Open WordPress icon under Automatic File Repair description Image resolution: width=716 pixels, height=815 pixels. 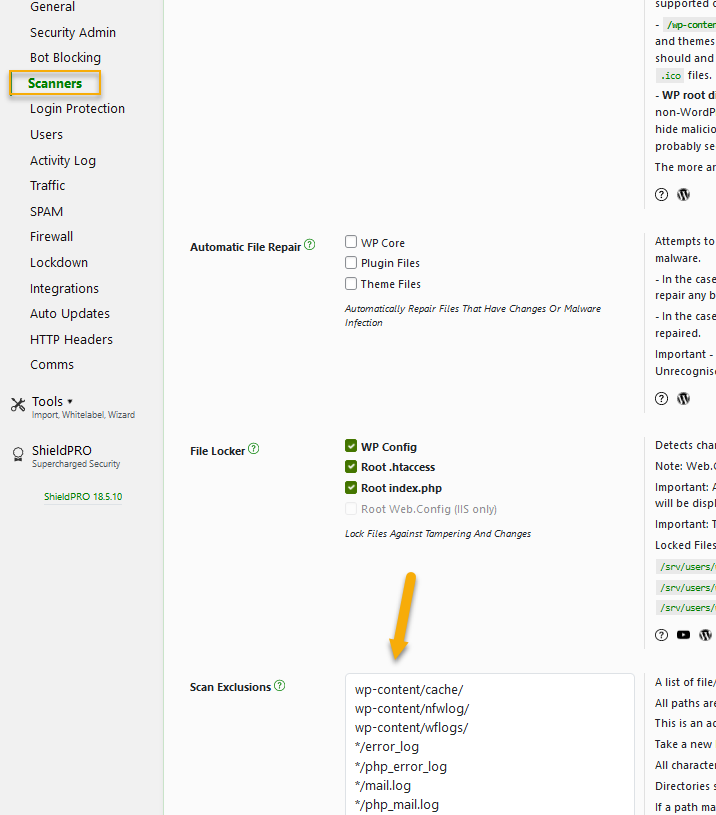click(x=683, y=399)
